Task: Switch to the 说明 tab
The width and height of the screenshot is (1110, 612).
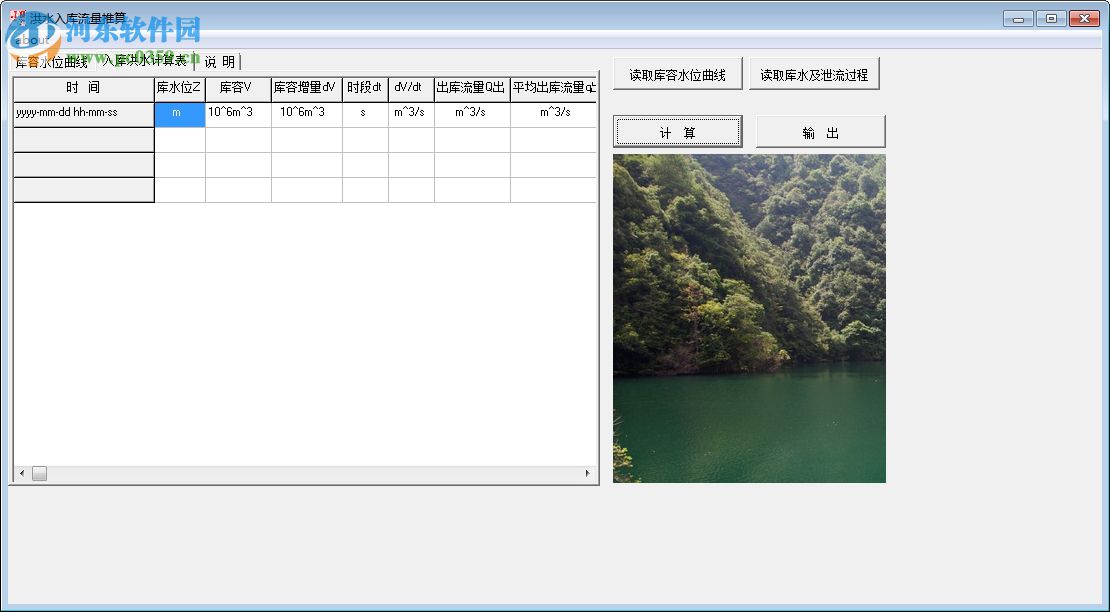Action: [x=218, y=61]
